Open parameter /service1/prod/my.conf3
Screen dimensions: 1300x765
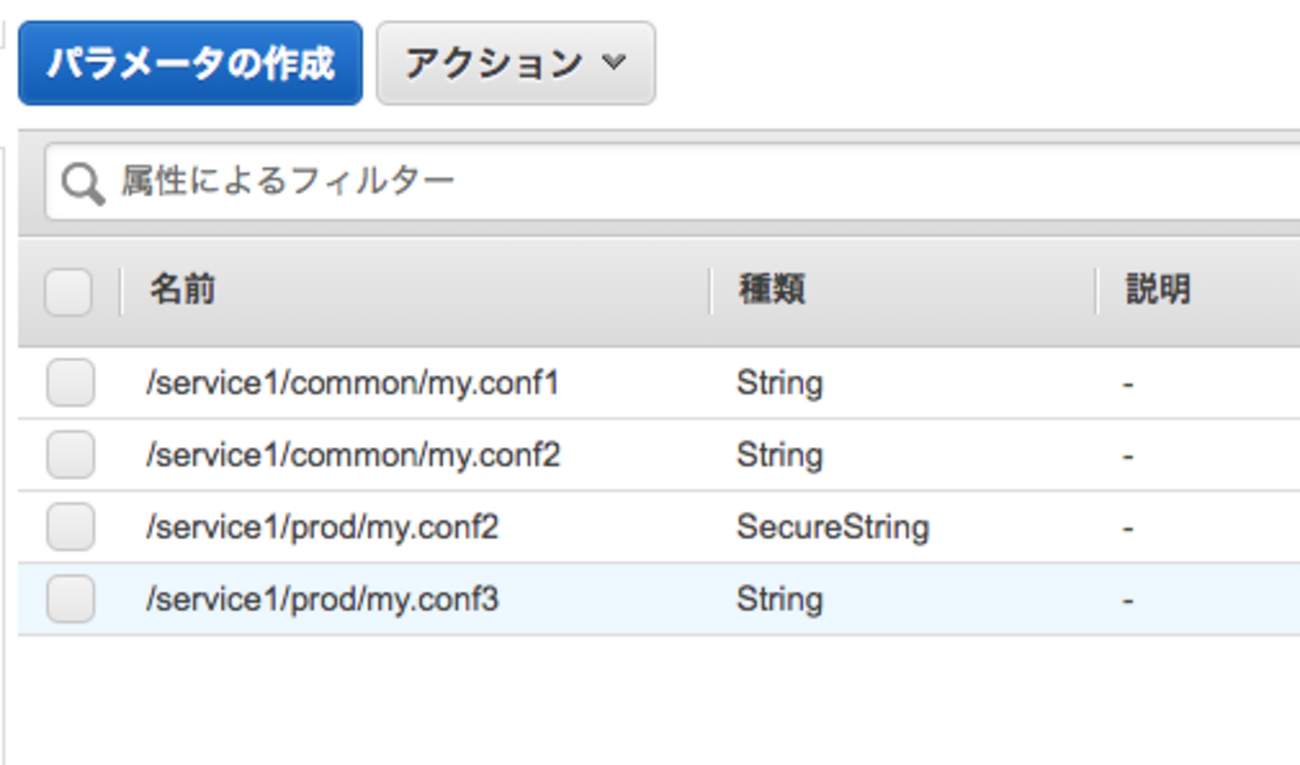(x=322, y=599)
